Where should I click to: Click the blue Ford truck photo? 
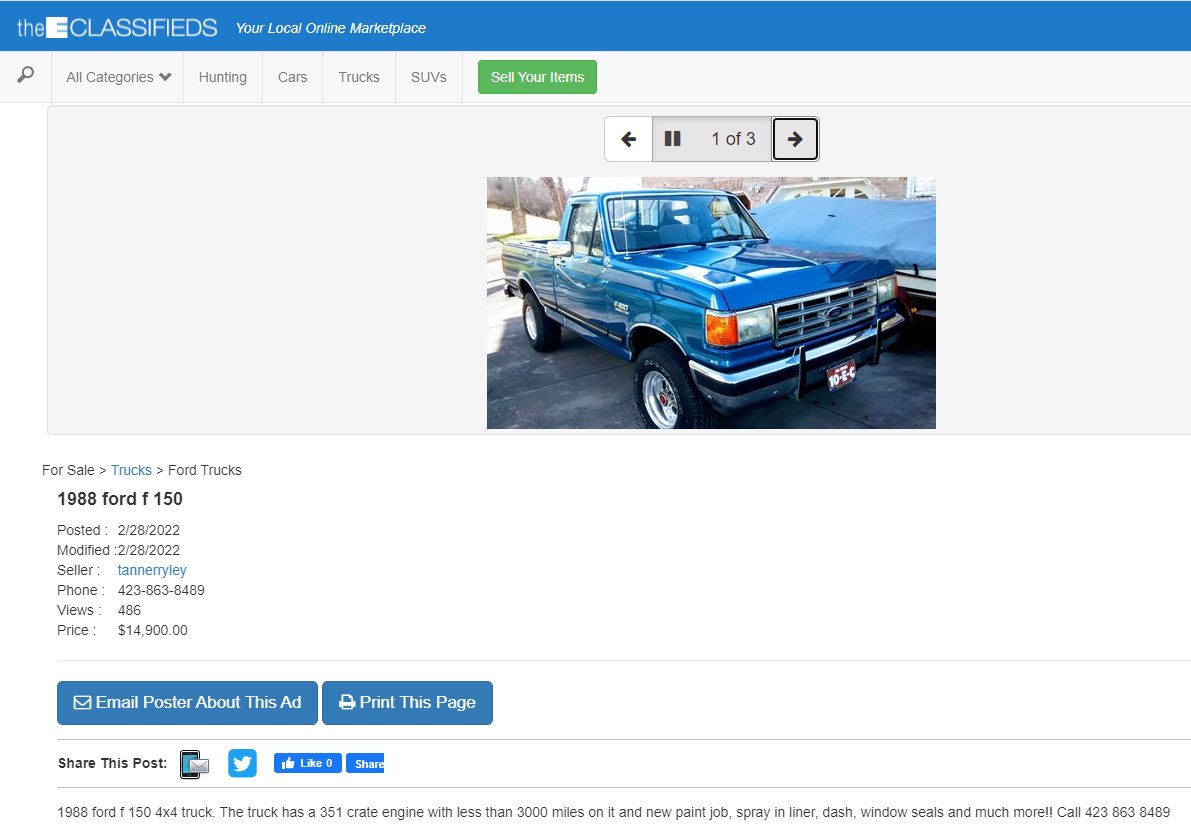[x=711, y=303]
